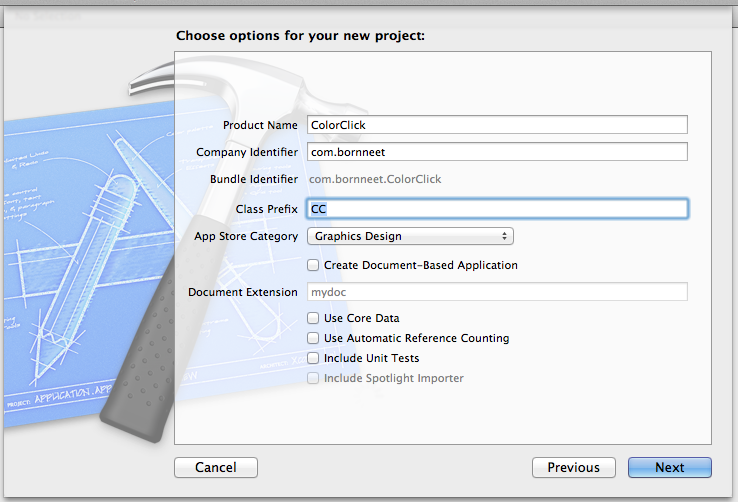
Task: Tick the Include Spotlight Importer checkbox
Action: coord(314,378)
